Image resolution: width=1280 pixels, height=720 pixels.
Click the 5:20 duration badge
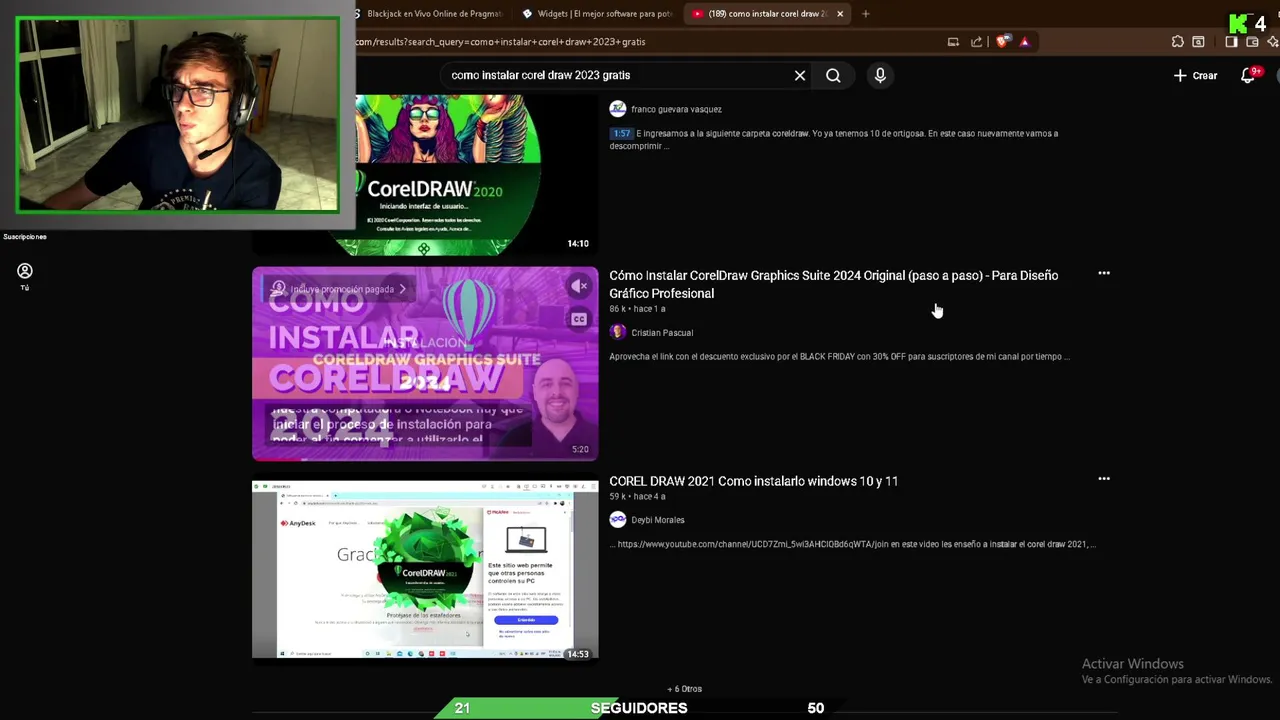pyautogui.click(x=580, y=449)
